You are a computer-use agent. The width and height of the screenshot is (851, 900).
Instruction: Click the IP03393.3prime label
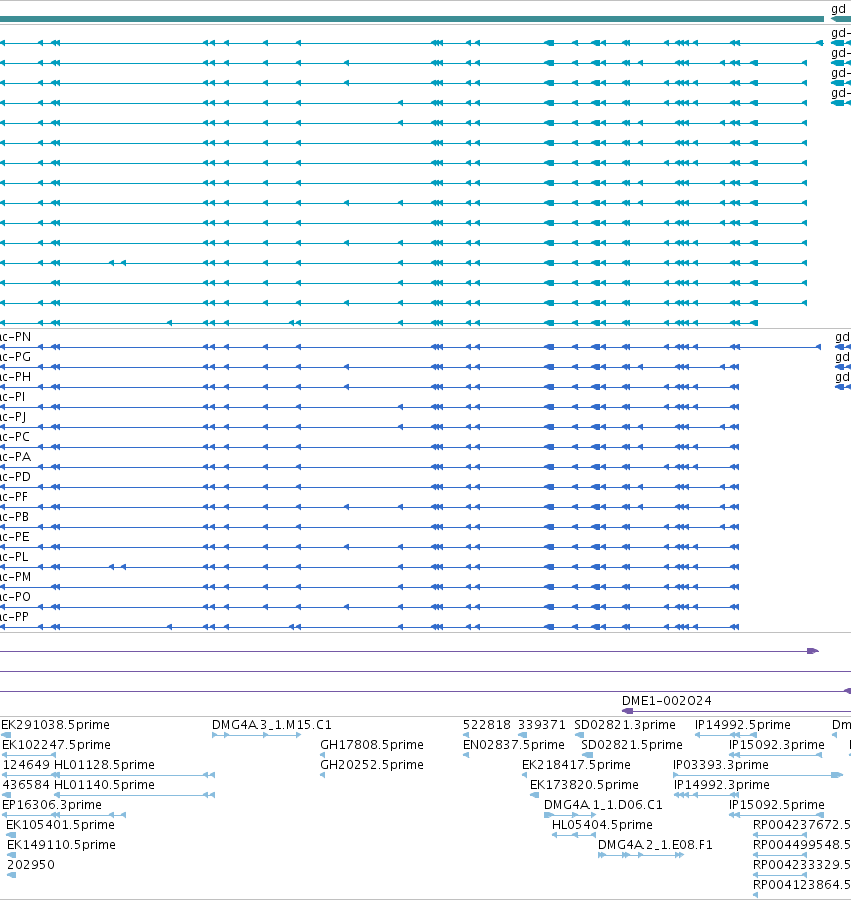point(721,765)
